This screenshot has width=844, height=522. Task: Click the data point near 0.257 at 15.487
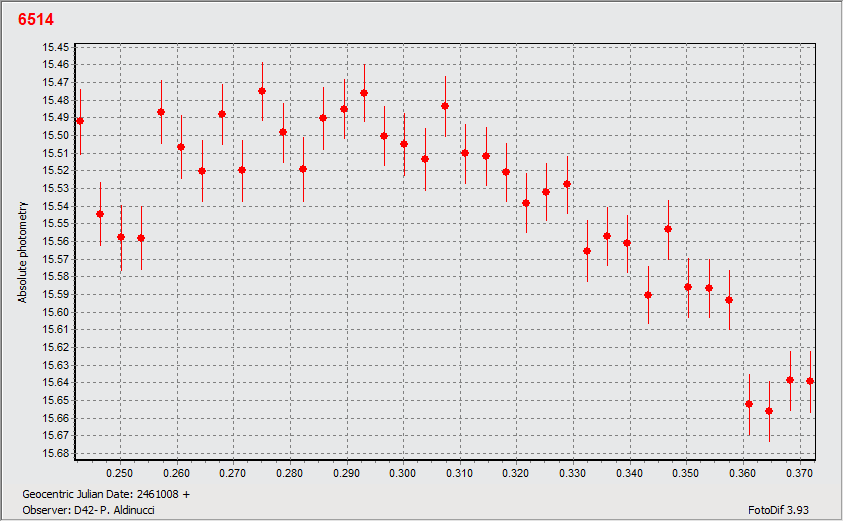coord(161,112)
